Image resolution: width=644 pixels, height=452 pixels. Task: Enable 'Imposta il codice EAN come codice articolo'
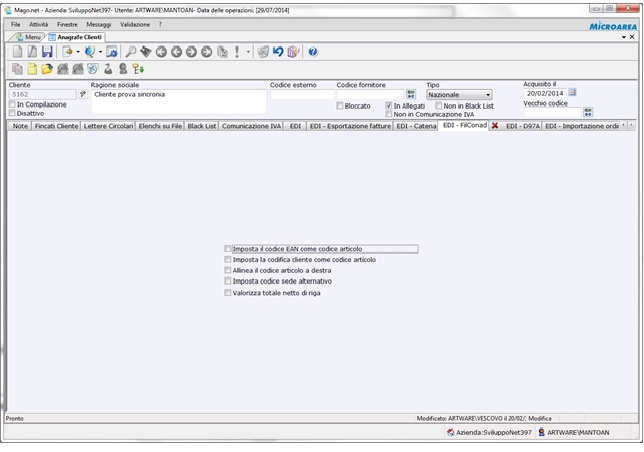(228, 249)
